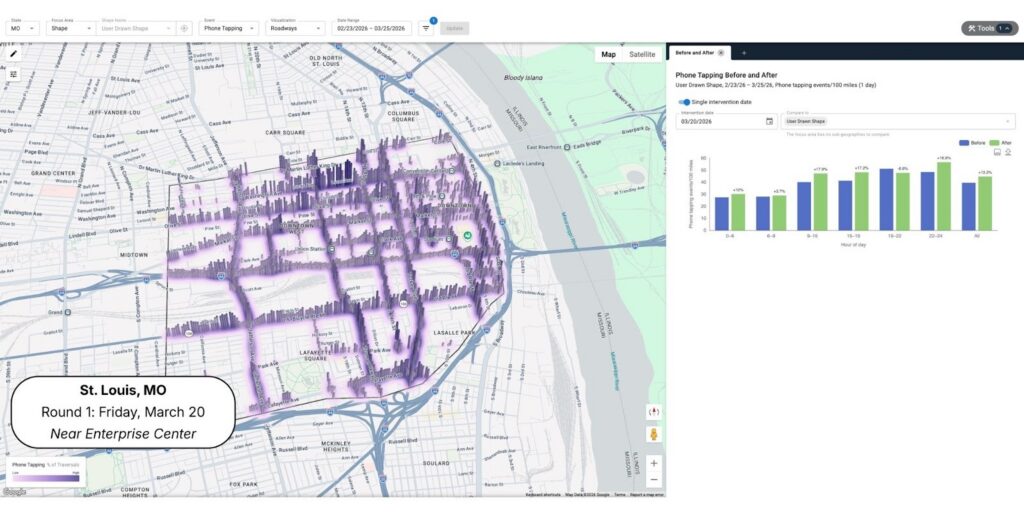Open the intervention date calendar picker
The height and width of the screenshot is (512, 1024).
pyautogui.click(x=769, y=121)
